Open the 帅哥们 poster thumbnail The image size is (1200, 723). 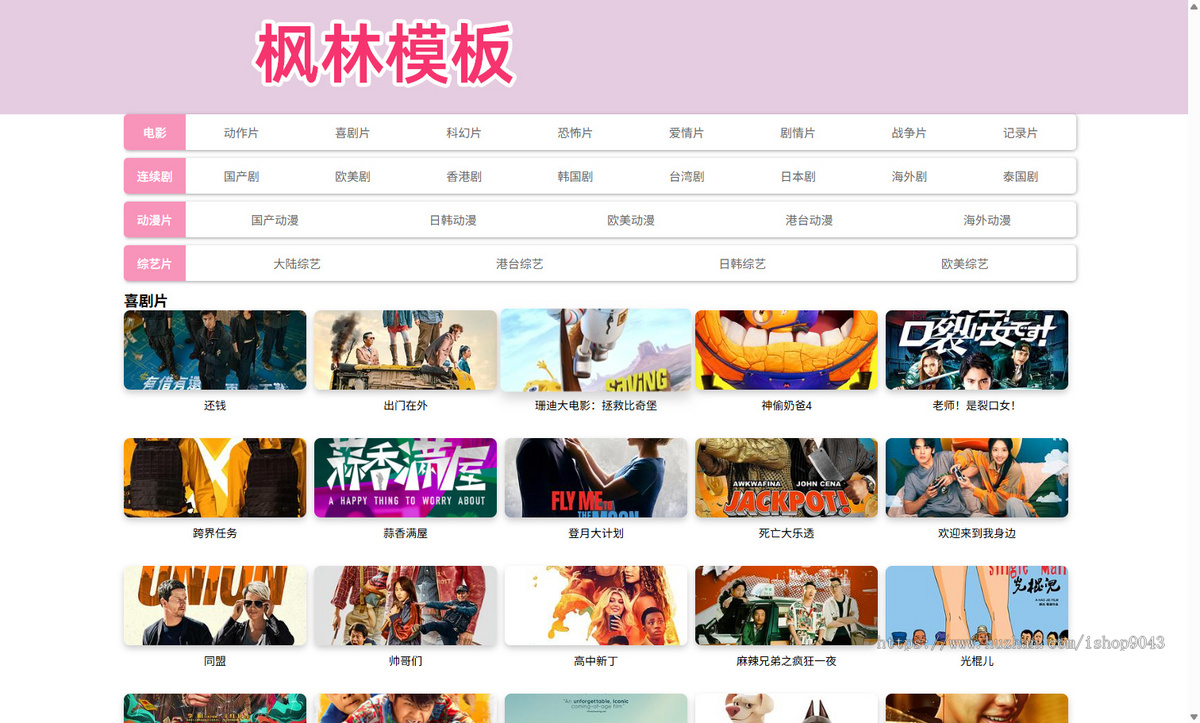[x=405, y=606]
